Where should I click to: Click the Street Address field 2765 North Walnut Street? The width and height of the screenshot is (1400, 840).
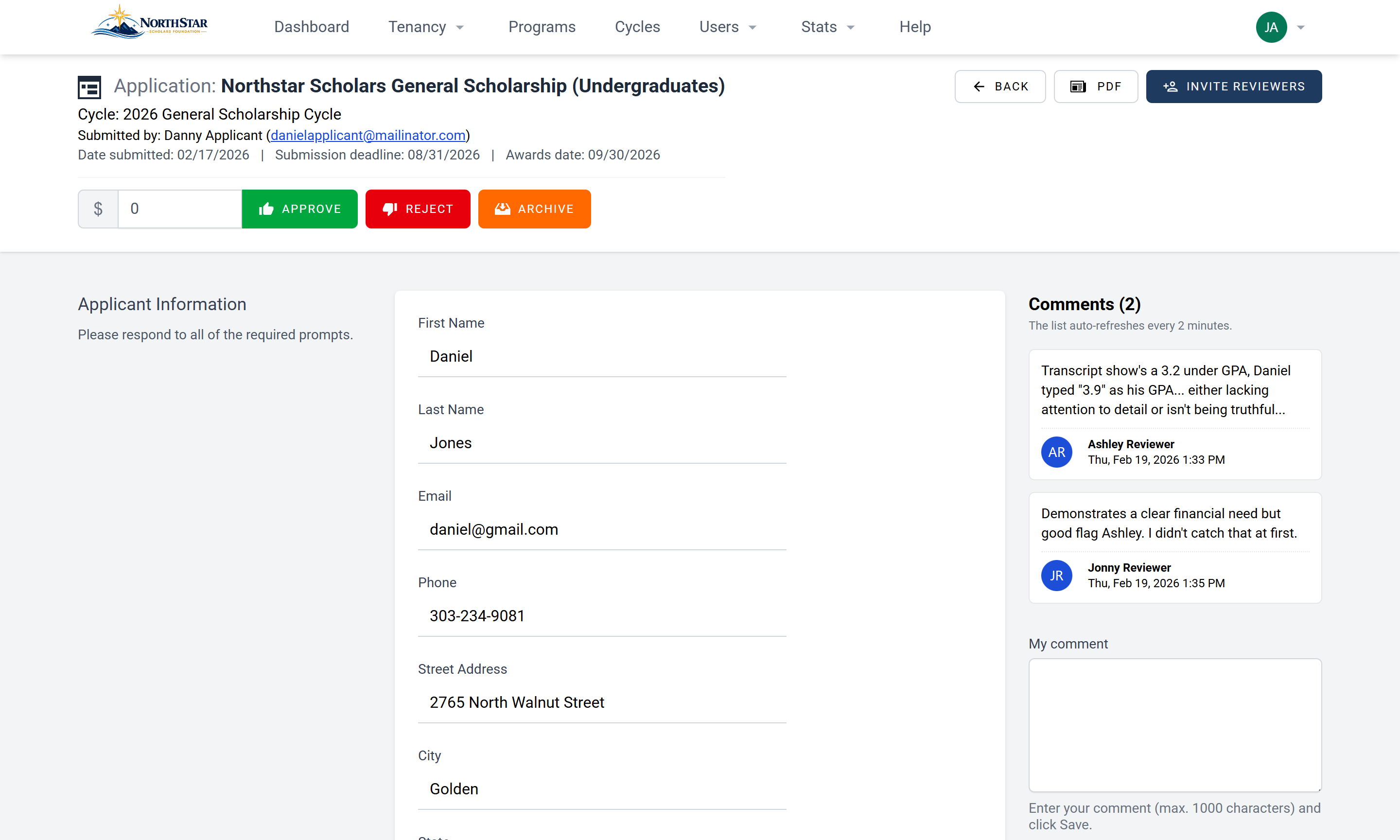tap(602, 702)
